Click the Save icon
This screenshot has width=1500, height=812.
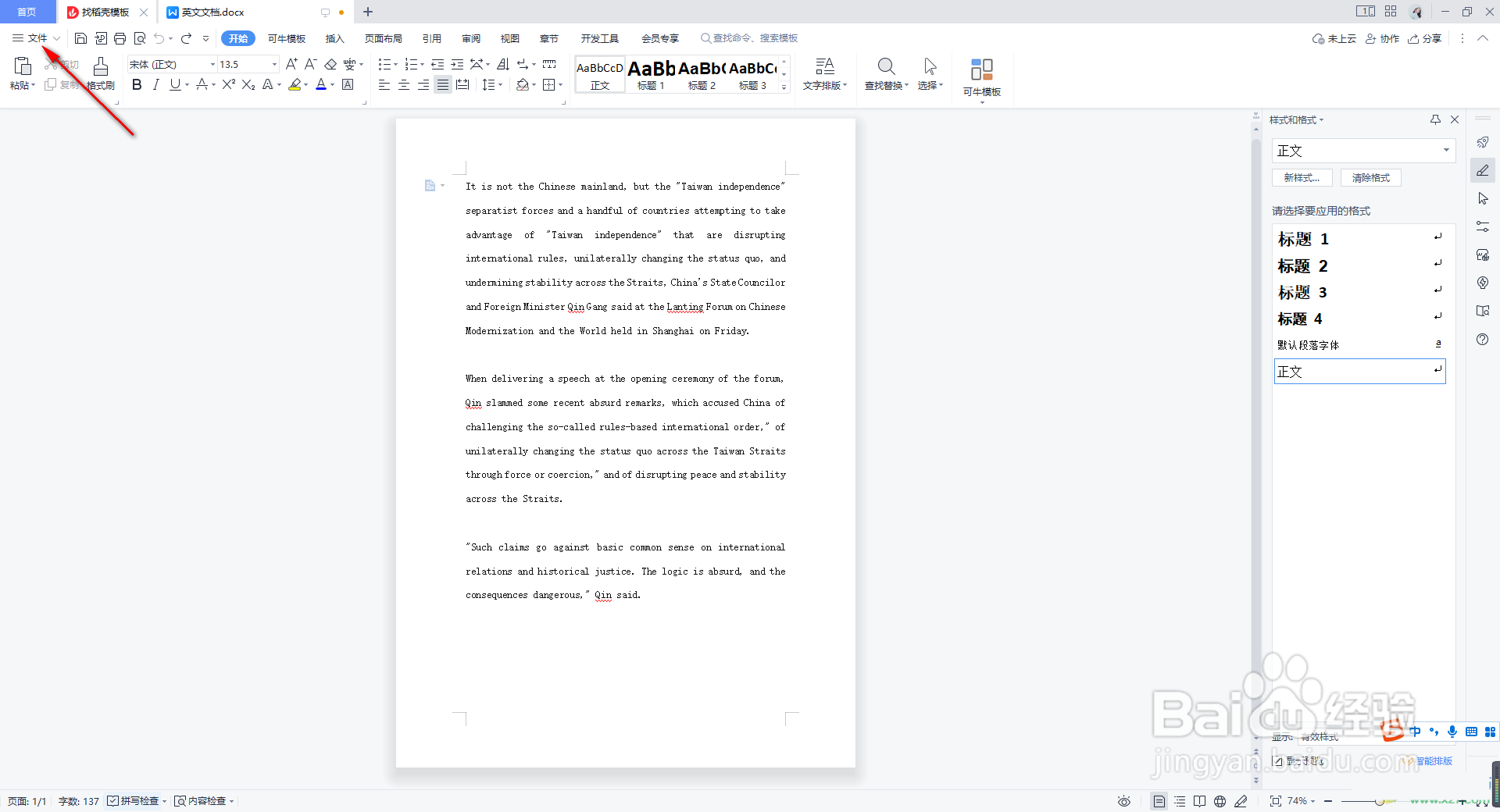[80, 38]
